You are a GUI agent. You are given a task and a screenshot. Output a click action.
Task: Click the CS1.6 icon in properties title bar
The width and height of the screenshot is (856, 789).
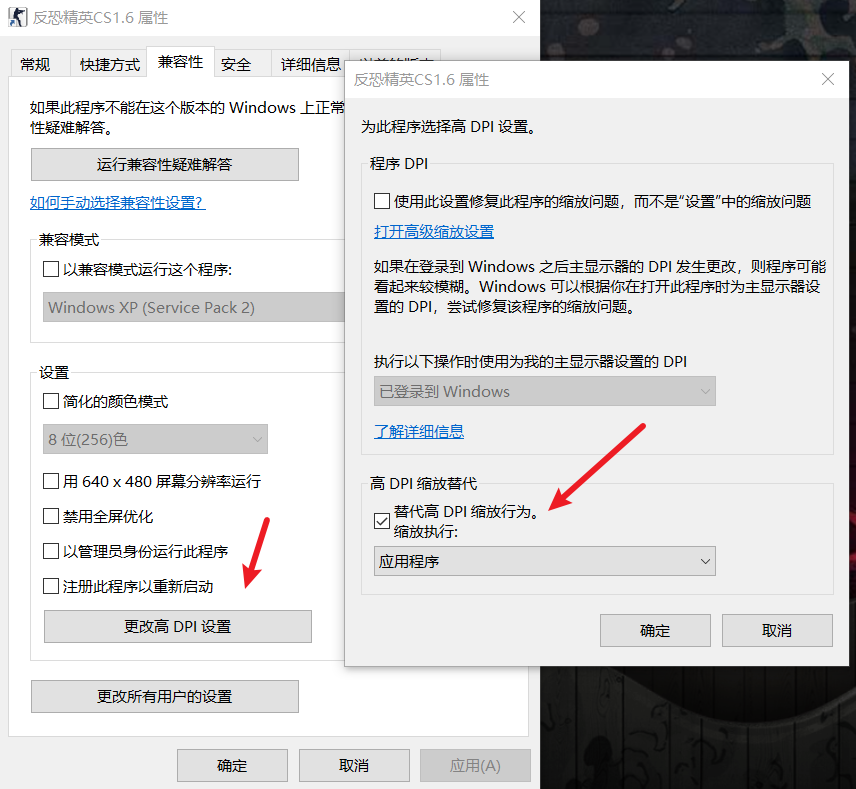[x=17, y=17]
